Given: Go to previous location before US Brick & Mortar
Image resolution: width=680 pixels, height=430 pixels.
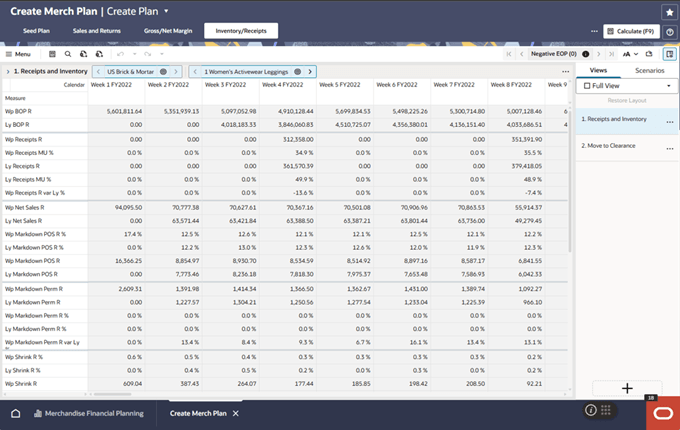Looking at the screenshot, I should click(98, 72).
